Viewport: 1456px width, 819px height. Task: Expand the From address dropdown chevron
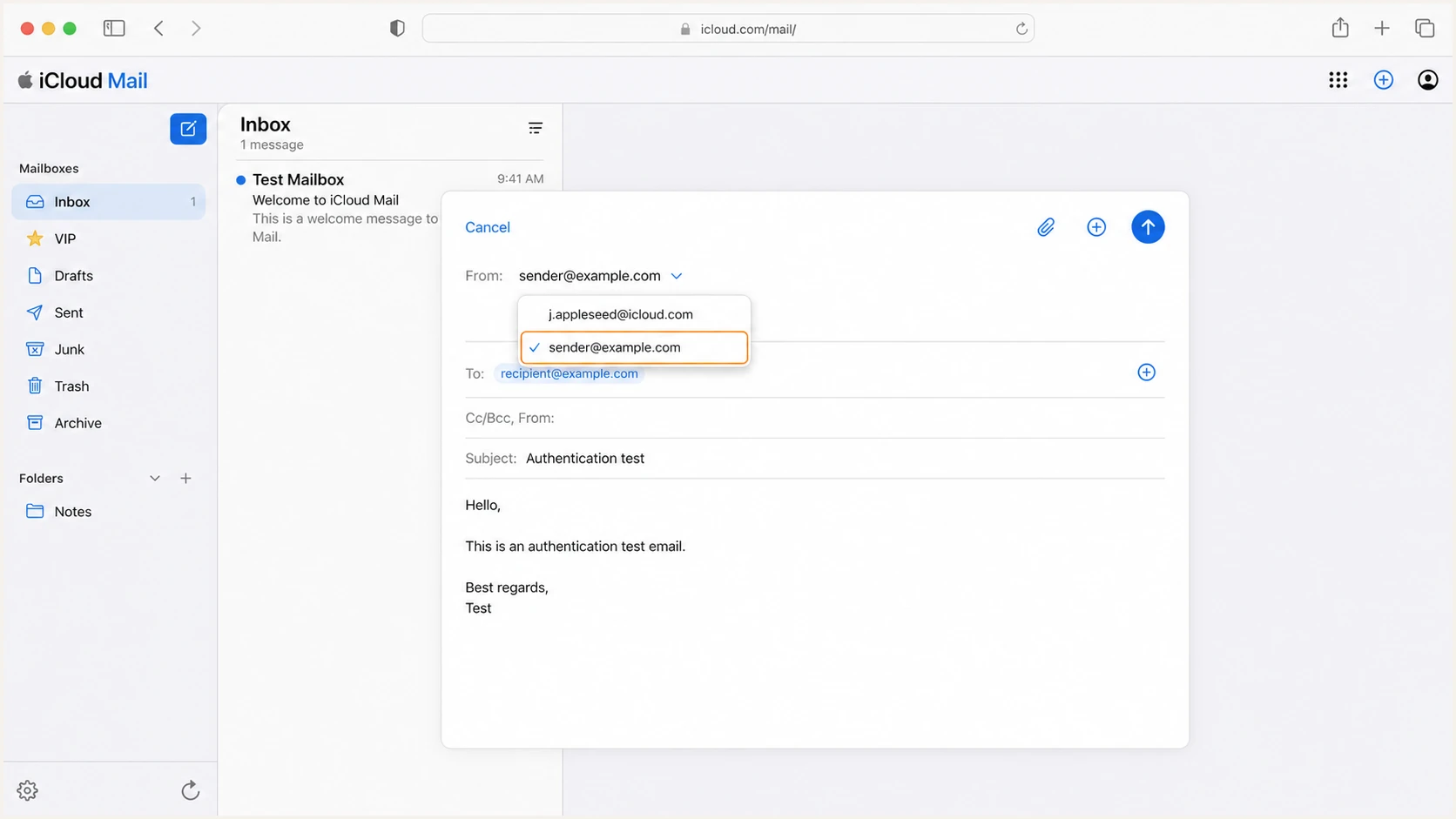pyautogui.click(x=677, y=276)
